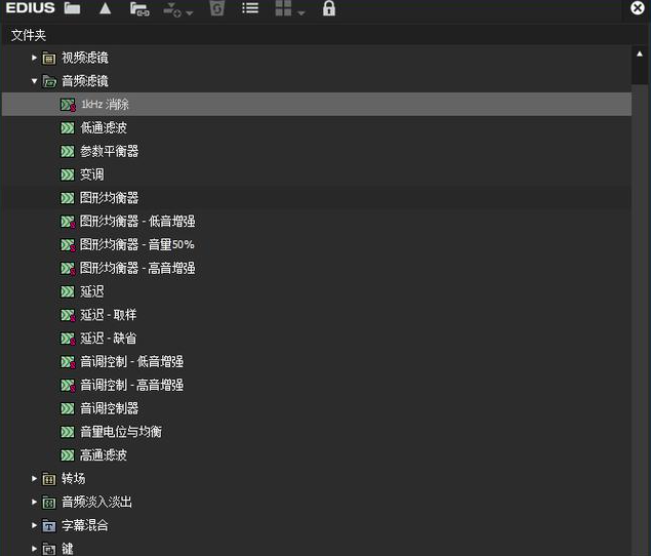This screenshot has height=556, width=651.
Task: Expand the 字幕混合 folder arrow
Action: pos(34,525)
